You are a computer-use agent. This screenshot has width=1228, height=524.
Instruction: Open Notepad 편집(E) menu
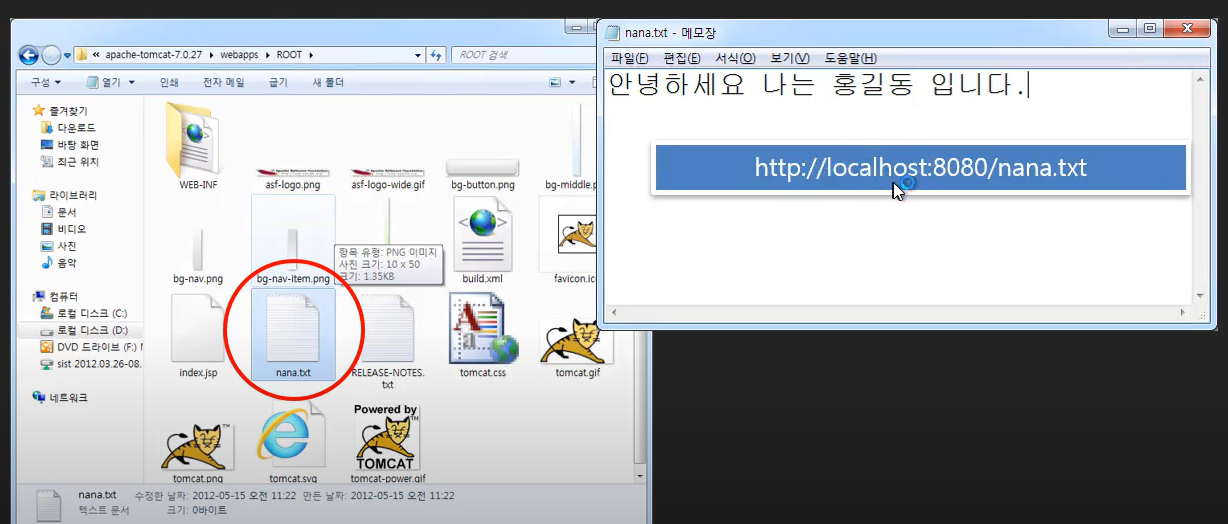pos(682,59)
